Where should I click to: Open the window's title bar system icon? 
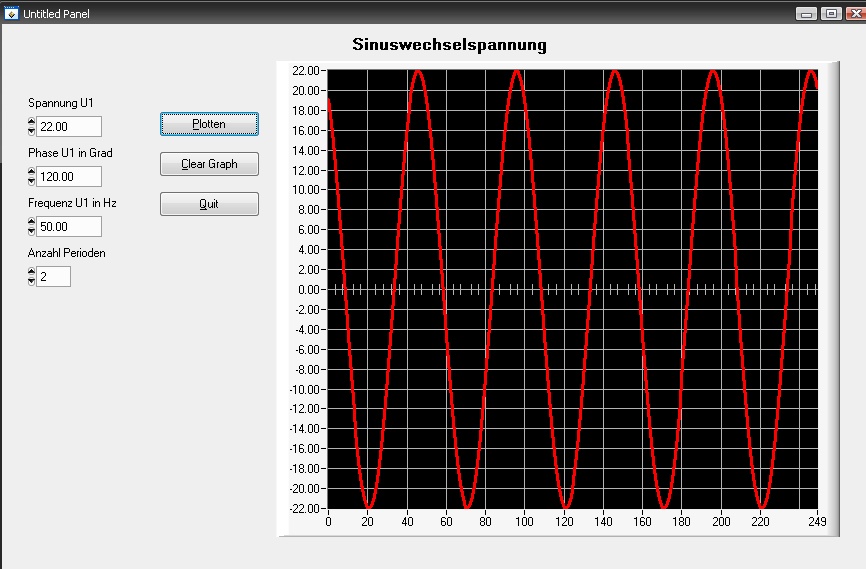click(x=11, y=13)
